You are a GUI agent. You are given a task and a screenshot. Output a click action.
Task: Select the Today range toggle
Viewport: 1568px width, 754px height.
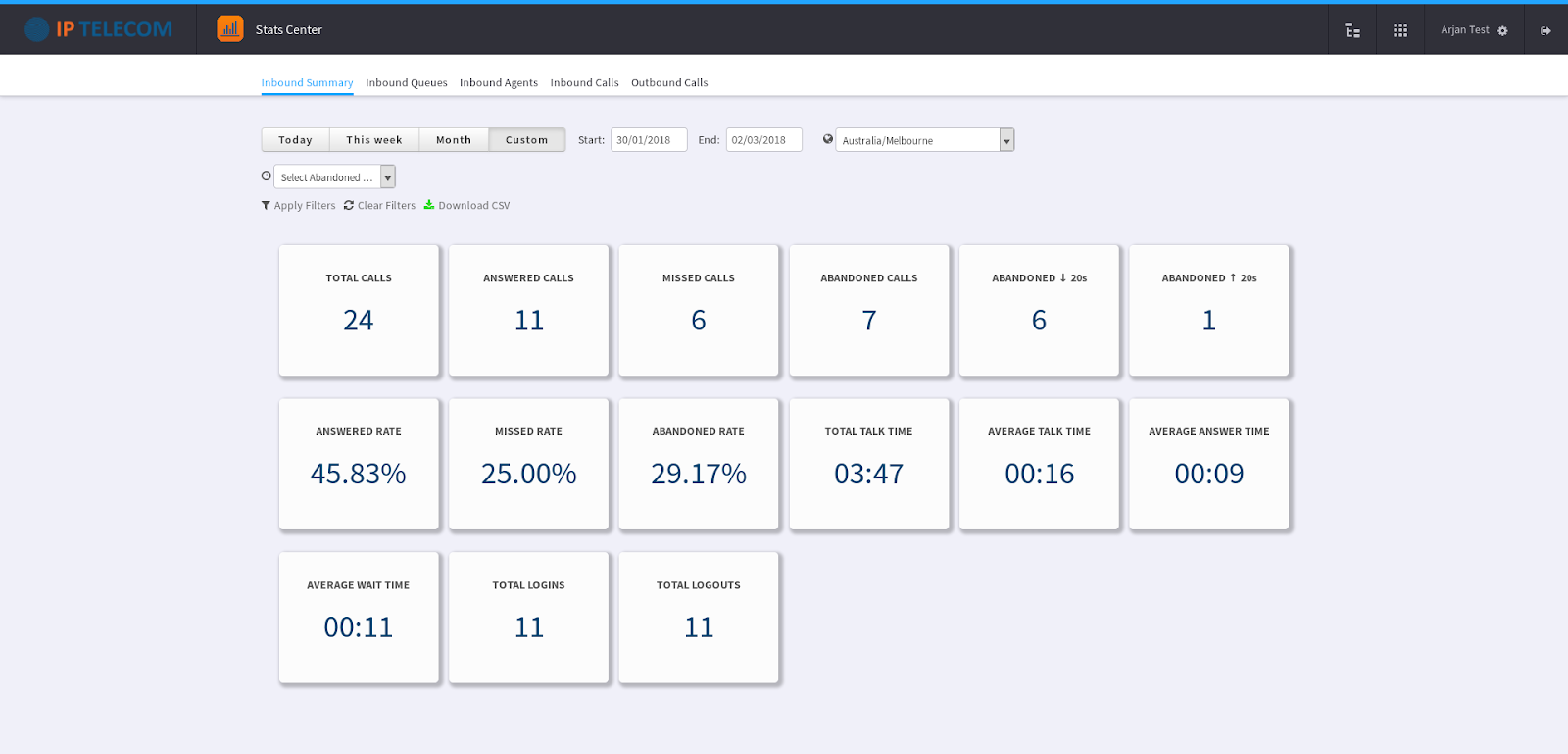(x=295, y=140)
